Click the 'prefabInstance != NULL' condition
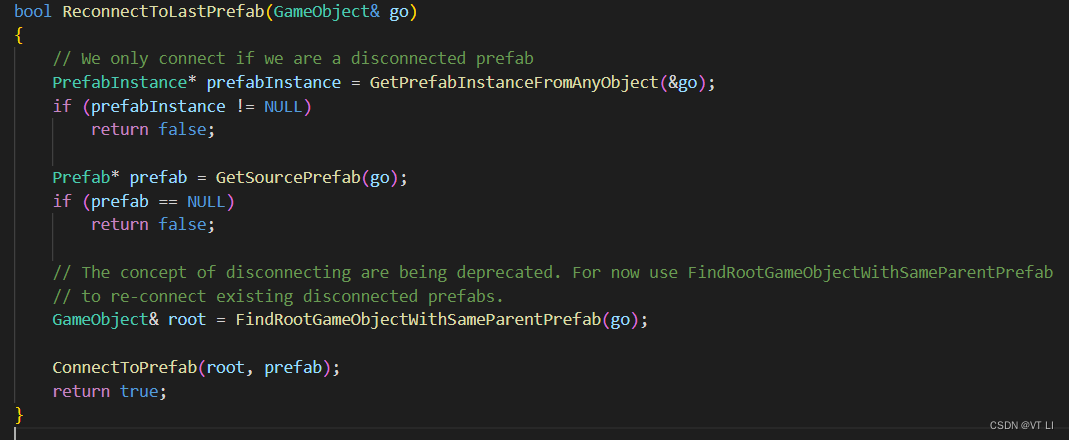Image resolution: width=1069 pixels, height=440 pixels. click(x=196, y=107)
